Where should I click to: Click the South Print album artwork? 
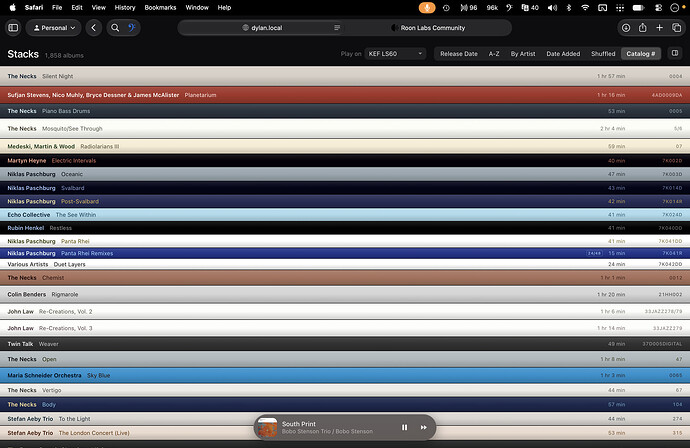click(x=268, y=427)
